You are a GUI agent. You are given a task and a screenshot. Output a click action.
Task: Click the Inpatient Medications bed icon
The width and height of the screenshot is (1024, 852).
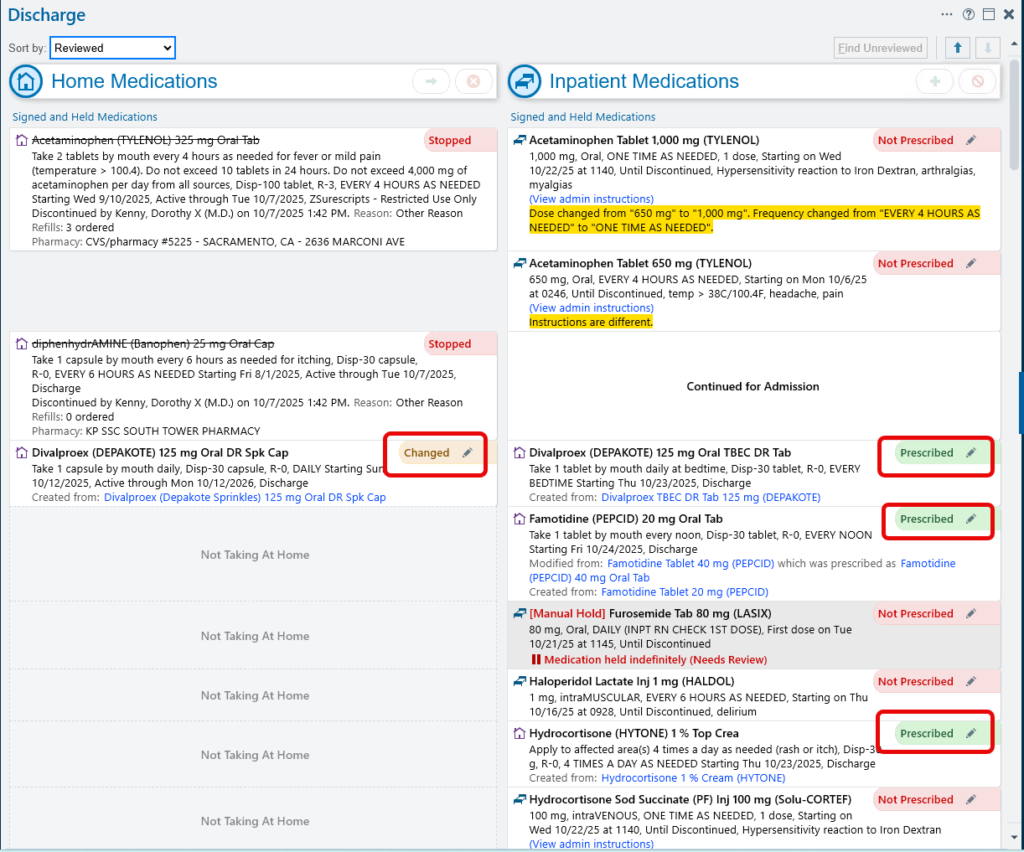525,82
